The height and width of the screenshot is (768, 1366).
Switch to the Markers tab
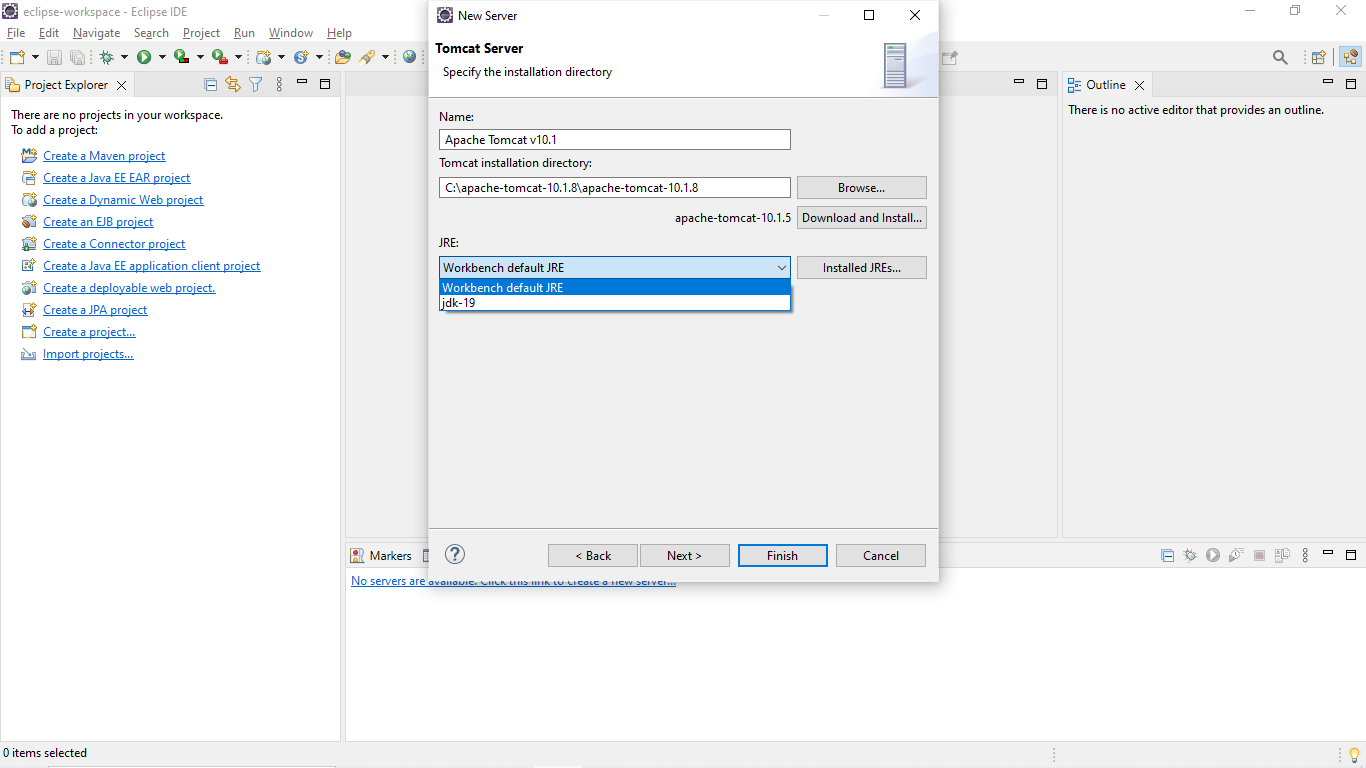coord(381,555)
